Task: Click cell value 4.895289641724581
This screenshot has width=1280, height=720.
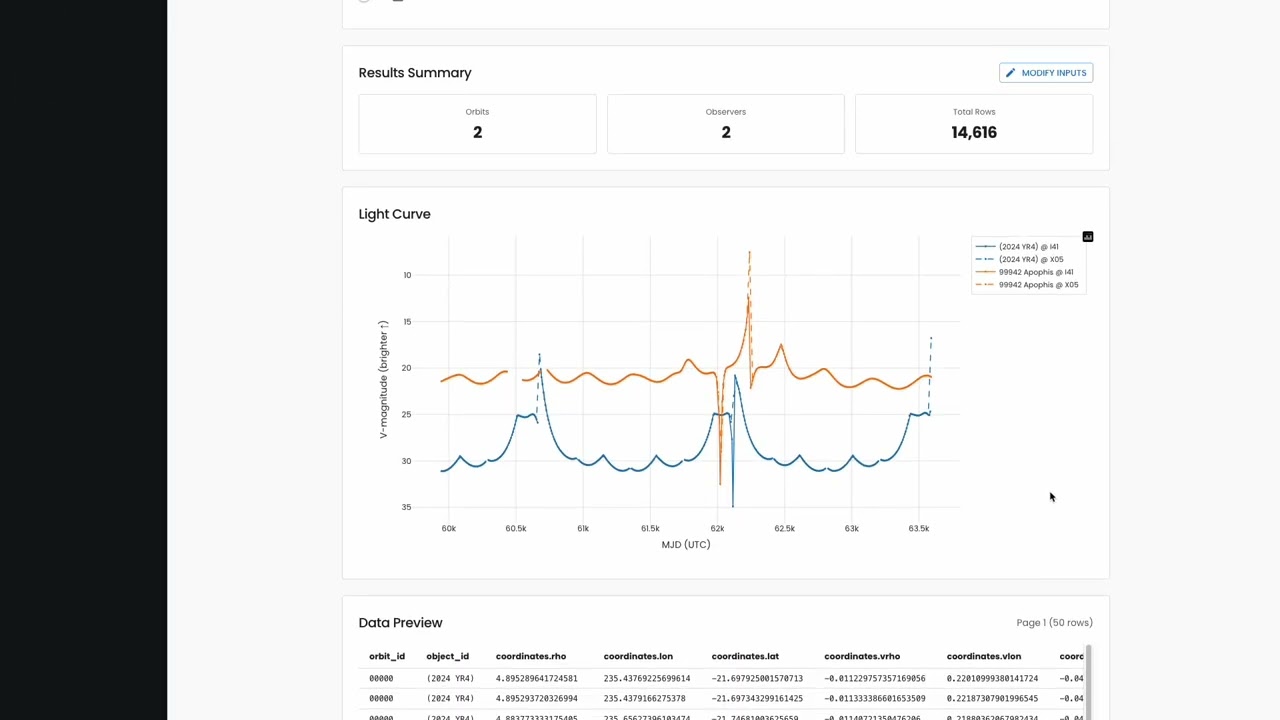Action: pos(537,678)
